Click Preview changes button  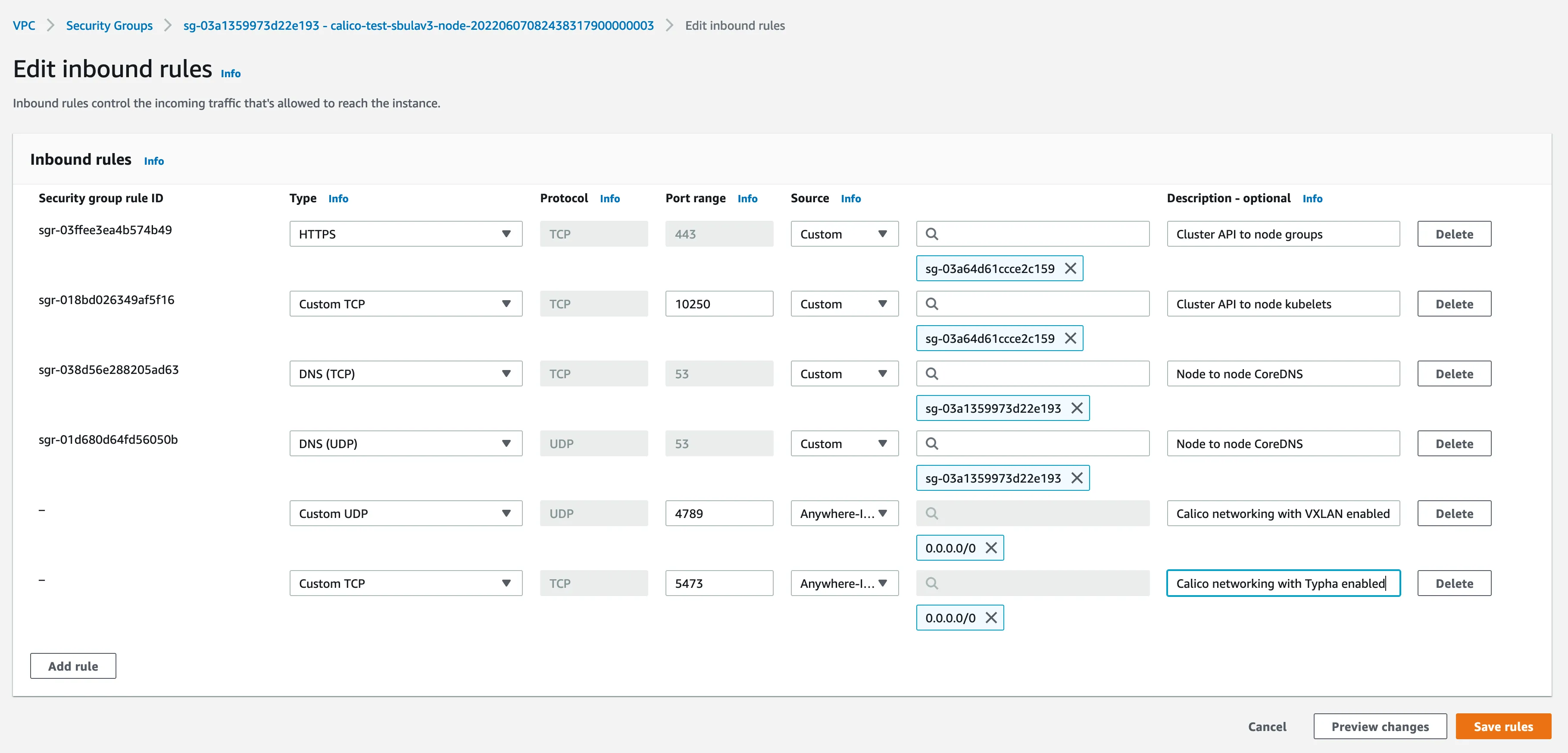(x=1379, y=726)
